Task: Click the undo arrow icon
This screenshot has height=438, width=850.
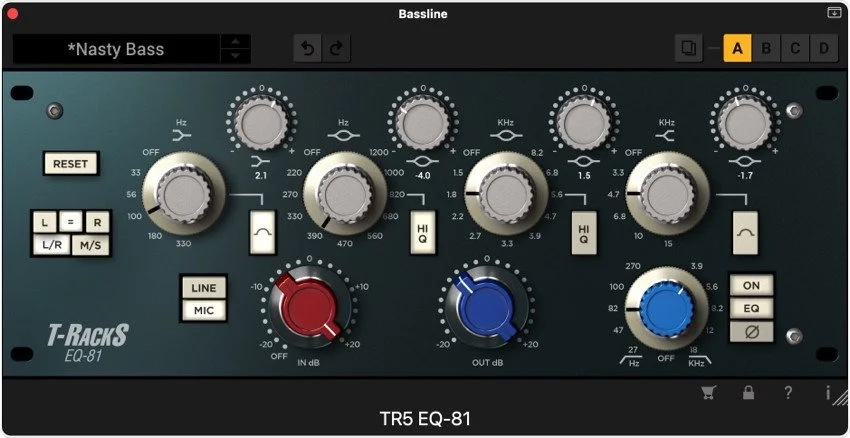Action: point(308,49)
